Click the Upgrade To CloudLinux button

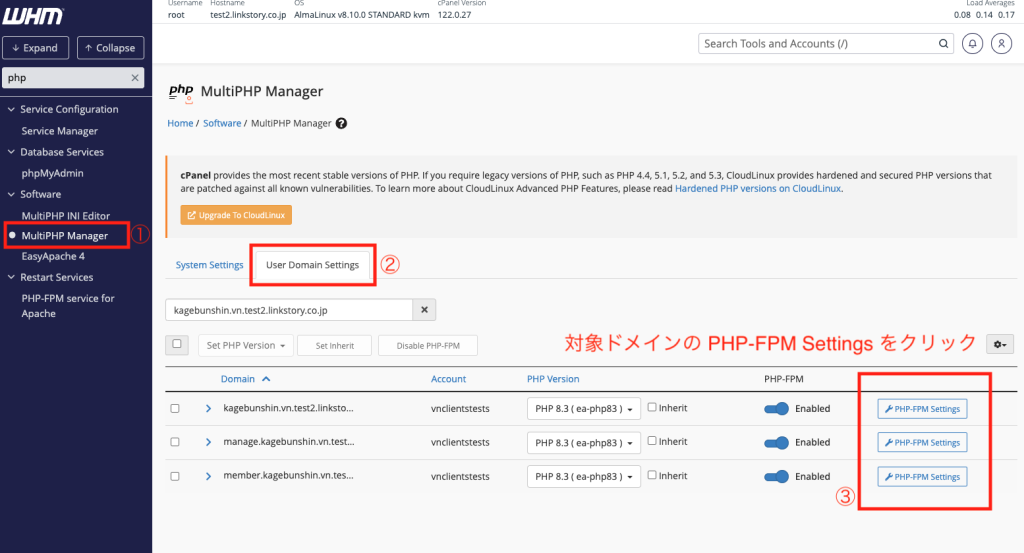pyautogui.click(x=236, y=216)
